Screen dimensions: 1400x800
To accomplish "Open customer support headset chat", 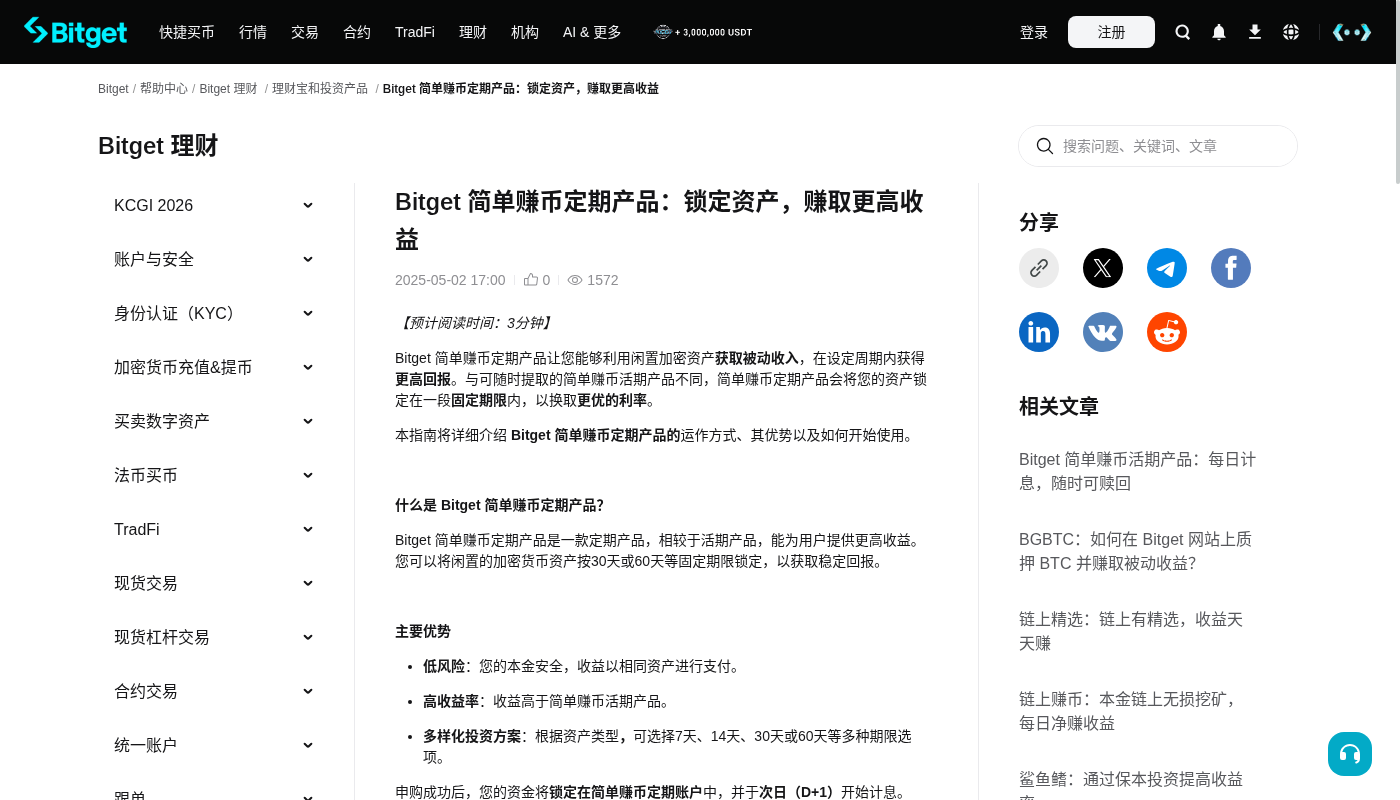I will 1350,754.
